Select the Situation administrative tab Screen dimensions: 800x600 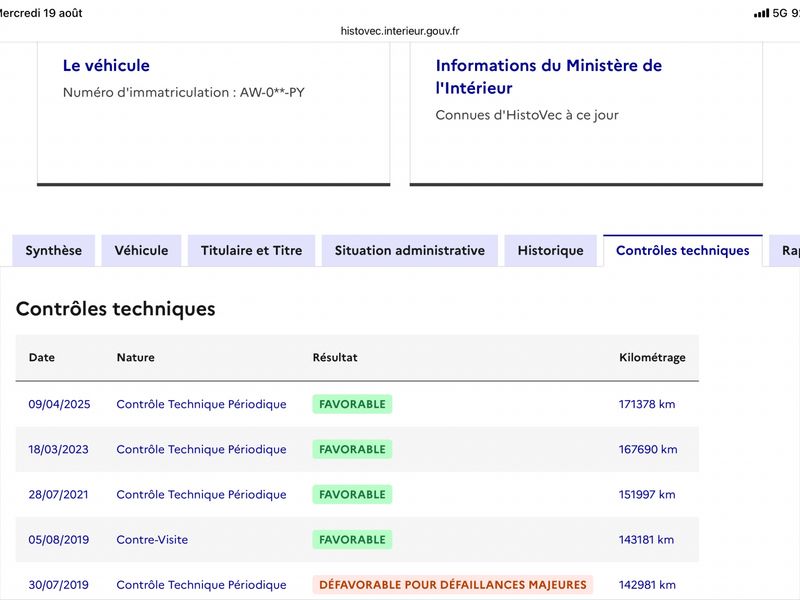410,251
